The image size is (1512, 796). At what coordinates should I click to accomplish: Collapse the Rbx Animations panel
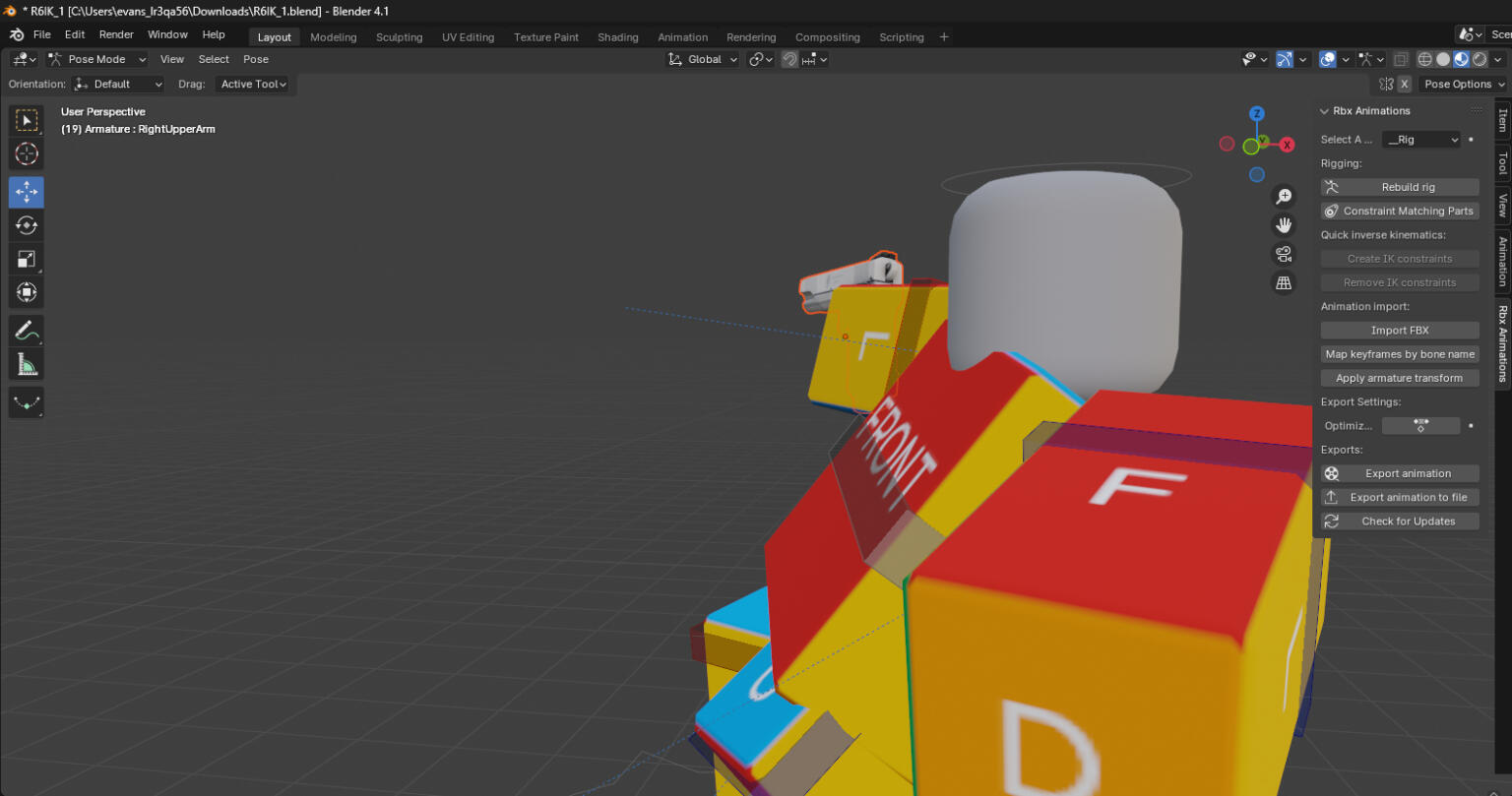coord(1325,111)
